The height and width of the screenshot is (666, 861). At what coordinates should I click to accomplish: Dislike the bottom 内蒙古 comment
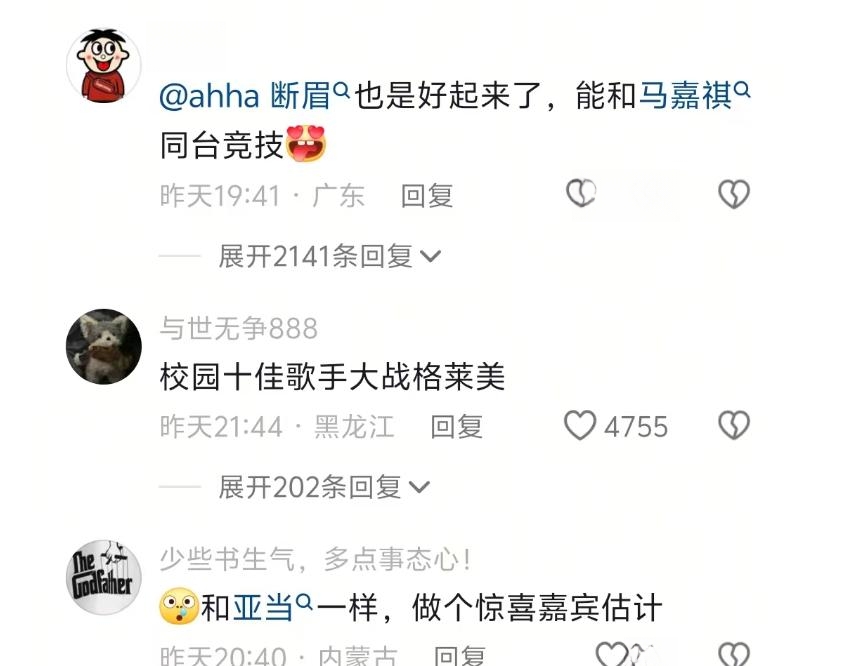[734, 654]
